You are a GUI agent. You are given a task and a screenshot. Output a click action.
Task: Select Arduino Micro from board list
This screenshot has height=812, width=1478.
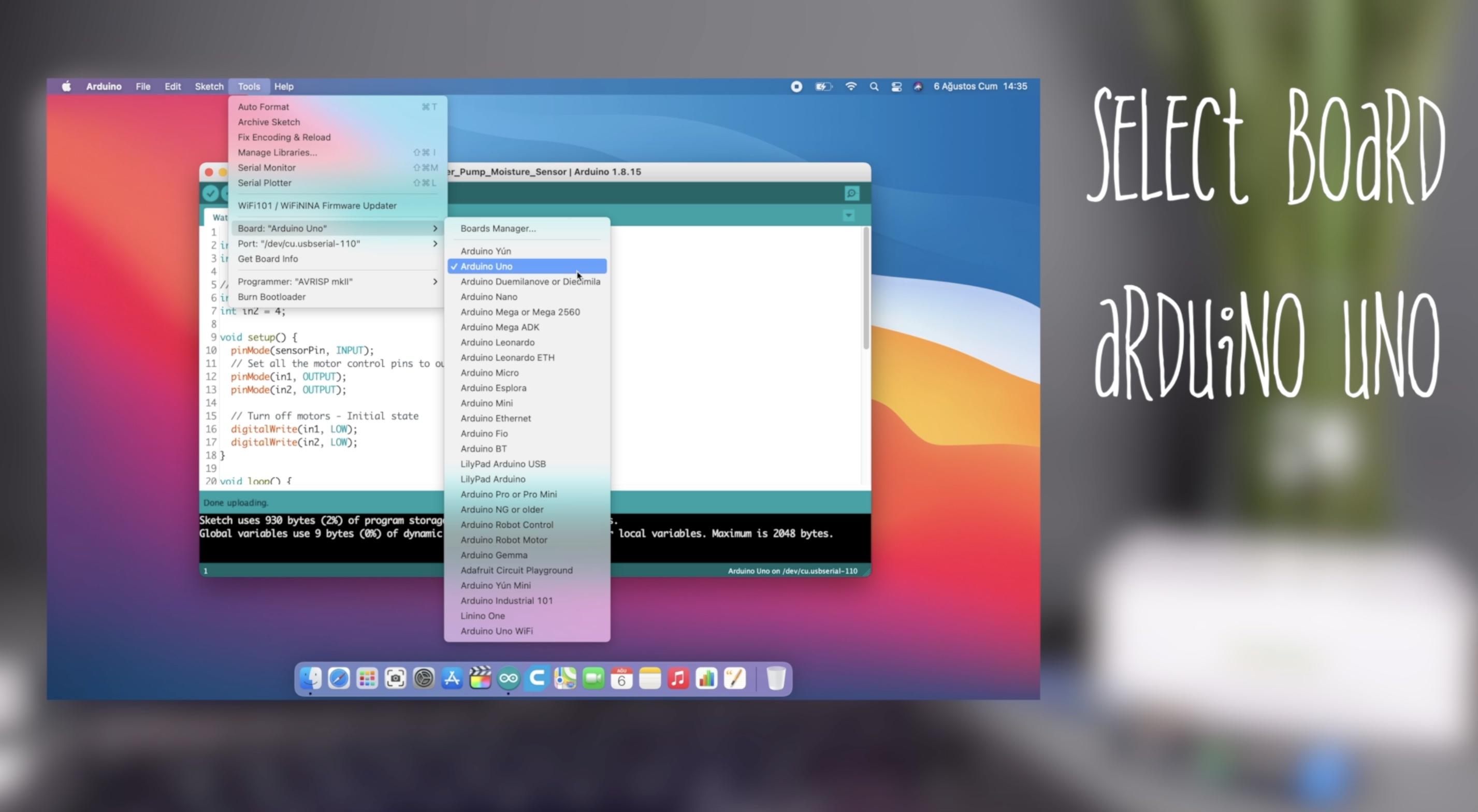(490, 372)
